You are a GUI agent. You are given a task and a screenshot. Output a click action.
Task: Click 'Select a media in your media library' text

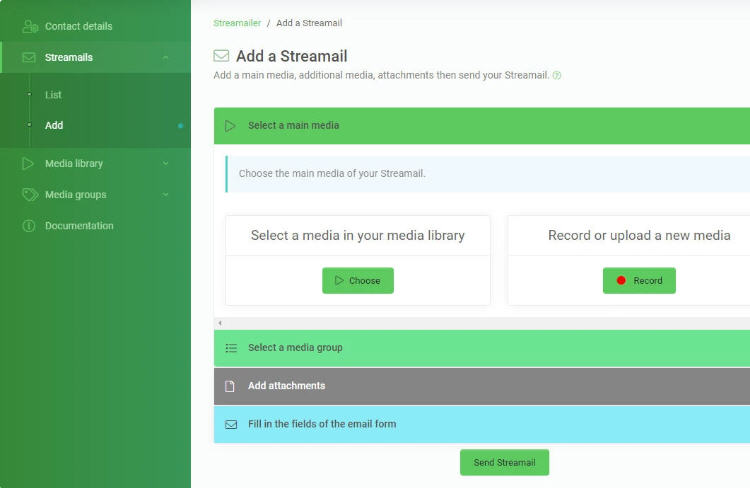[358, 235]
